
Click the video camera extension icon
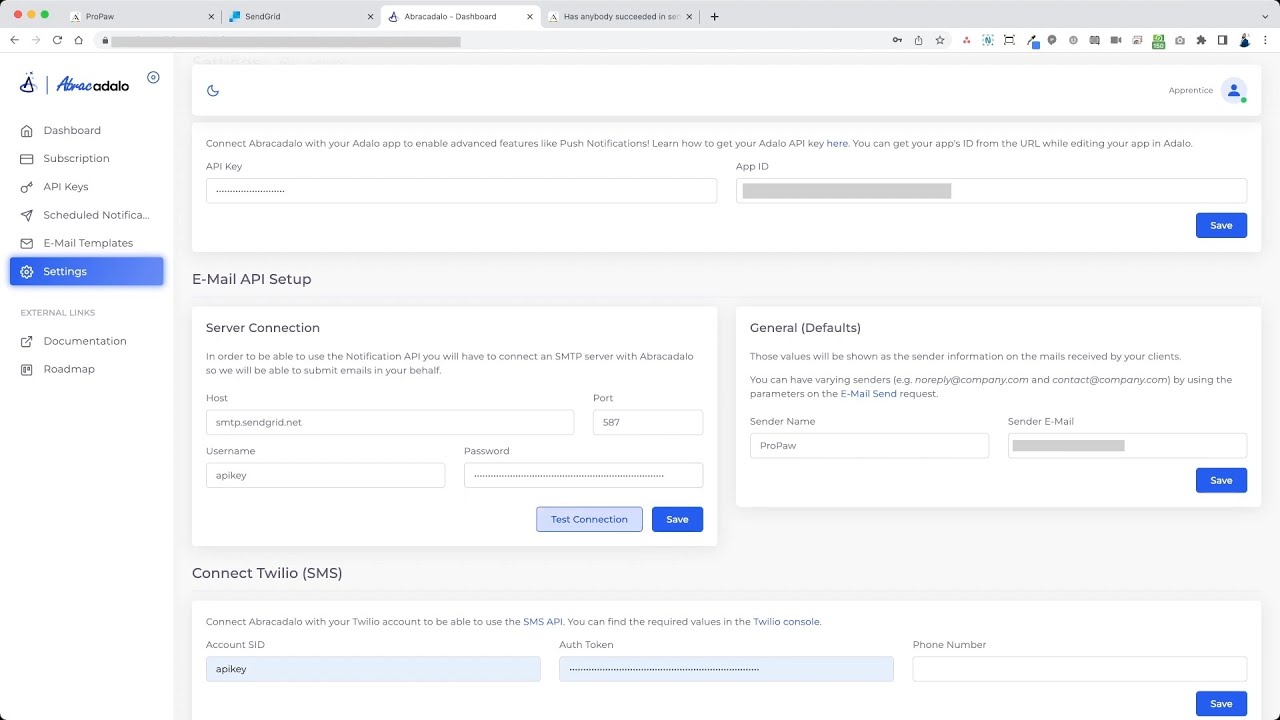pyautogui.click(x=1116, y=40)
